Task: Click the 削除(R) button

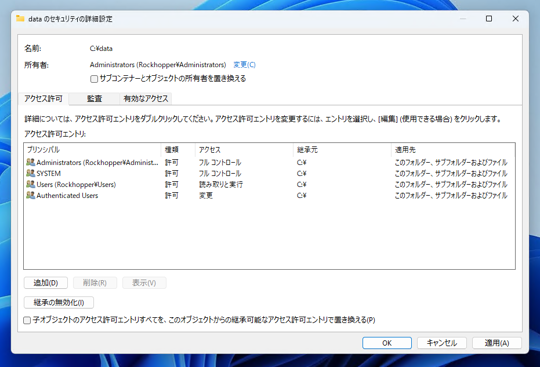Action: [x=95, y=283]
